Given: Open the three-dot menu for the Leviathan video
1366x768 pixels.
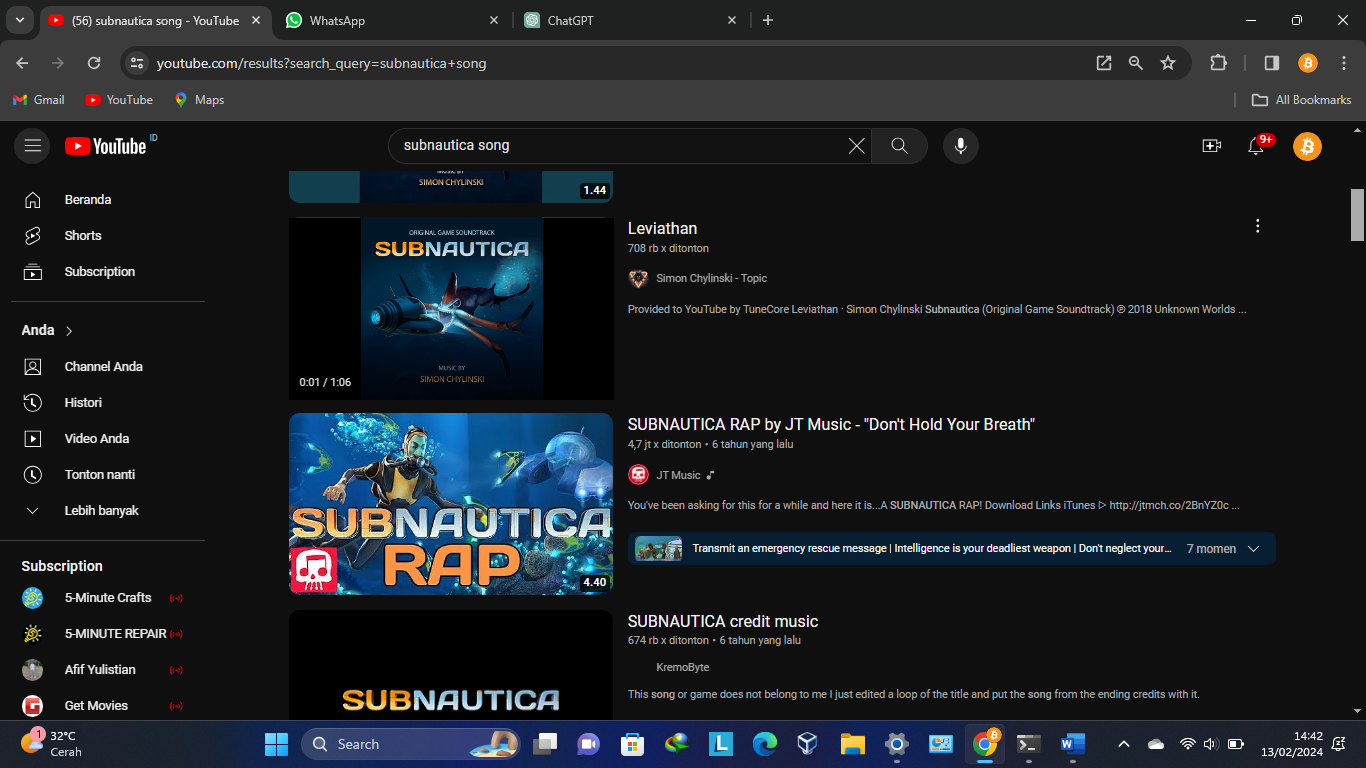Looking at the screenshot, I should click(x=1257, y=226).
